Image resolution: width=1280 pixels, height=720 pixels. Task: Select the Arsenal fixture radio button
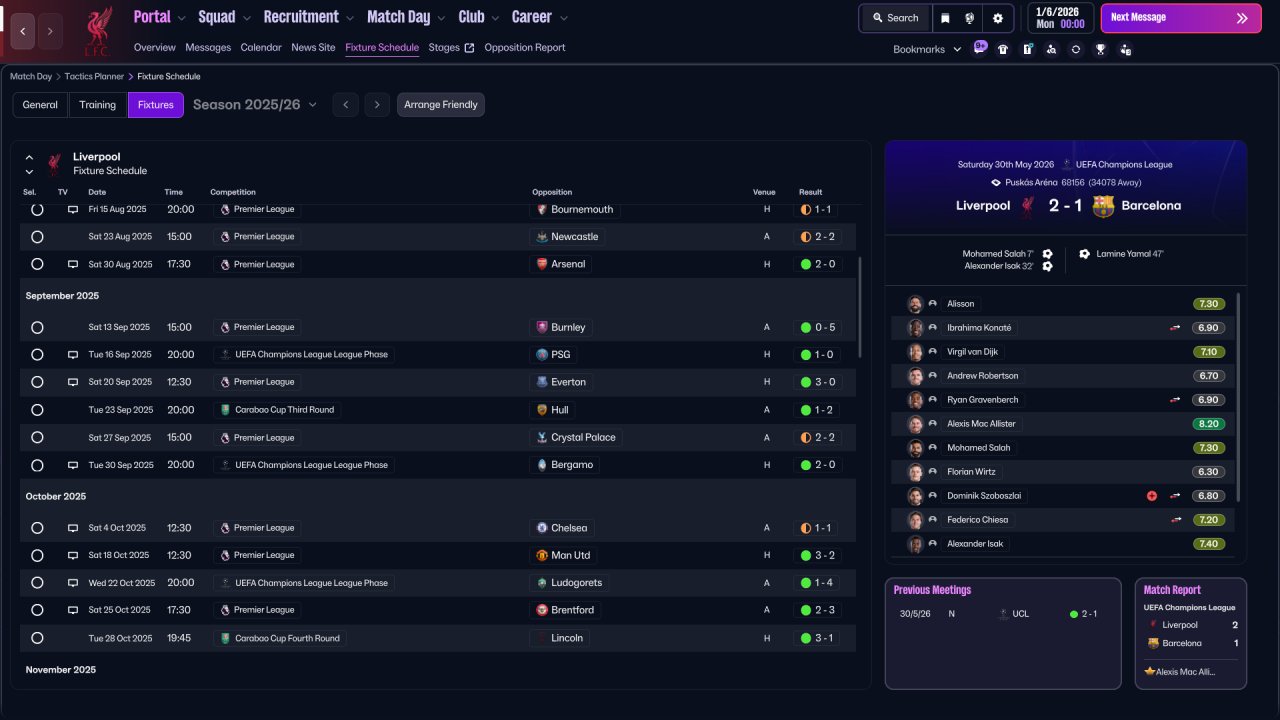[37, 265]
